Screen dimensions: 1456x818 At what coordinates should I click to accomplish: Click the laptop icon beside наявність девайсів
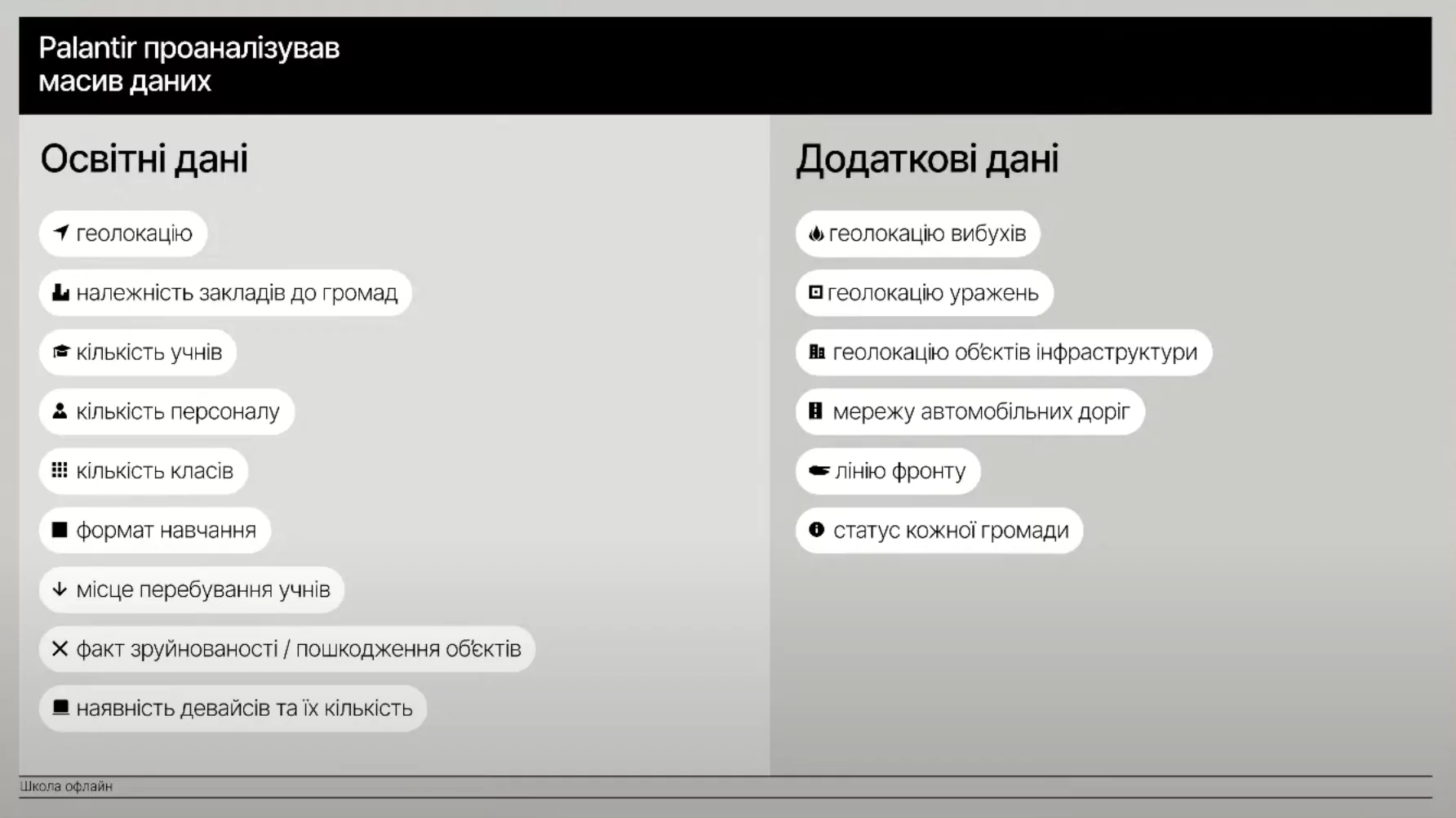coord(60,707)
